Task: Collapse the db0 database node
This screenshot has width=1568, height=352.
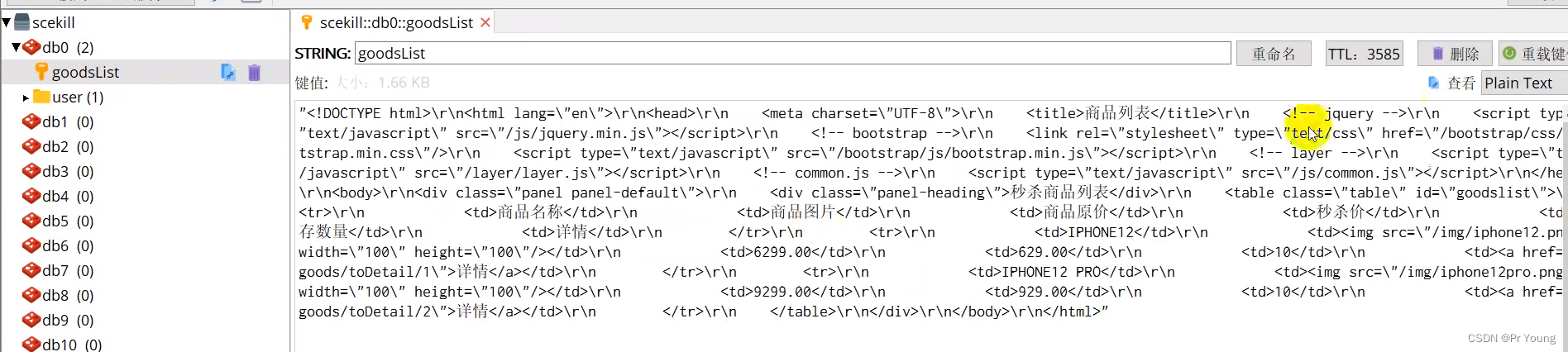Action: pos(16,47)
